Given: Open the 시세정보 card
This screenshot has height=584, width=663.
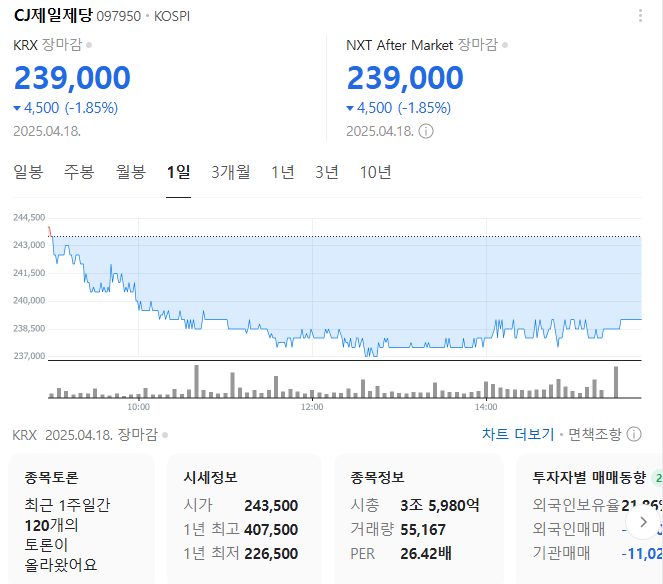Looking at the screenshot, I should click(244, 520).
